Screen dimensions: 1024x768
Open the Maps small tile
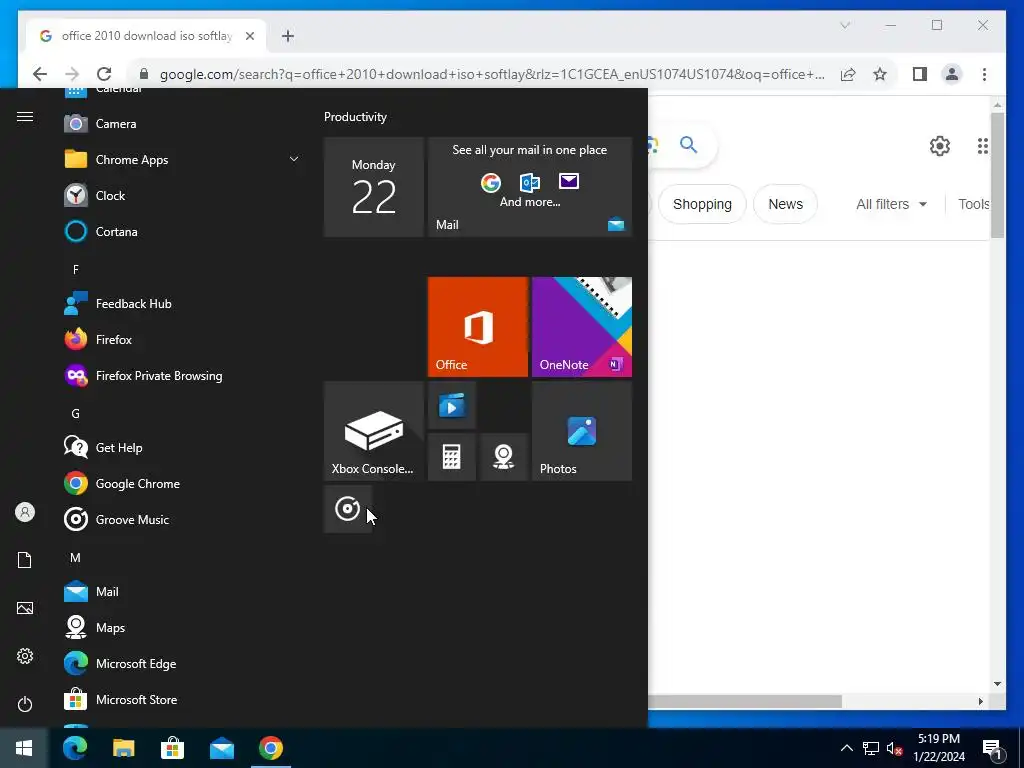tap(504, 457)
